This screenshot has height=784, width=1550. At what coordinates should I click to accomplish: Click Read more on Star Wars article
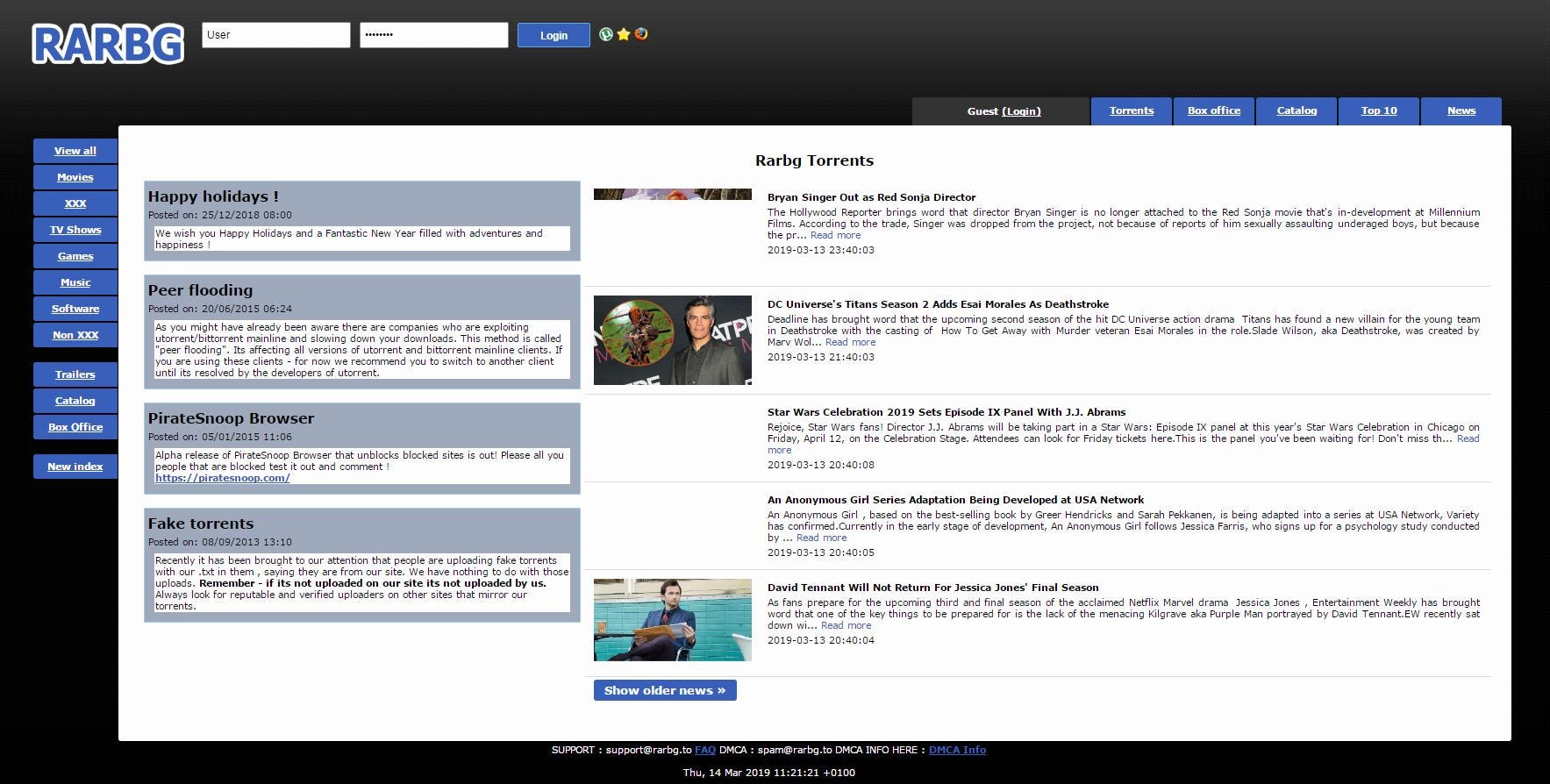point(1468,438)
